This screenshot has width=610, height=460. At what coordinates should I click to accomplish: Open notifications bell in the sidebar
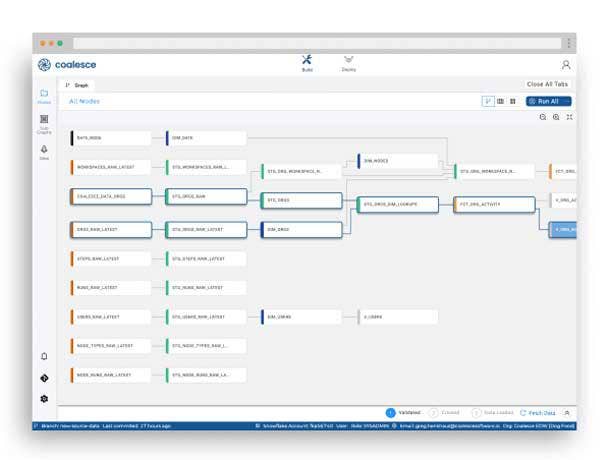tap(44, 356)
